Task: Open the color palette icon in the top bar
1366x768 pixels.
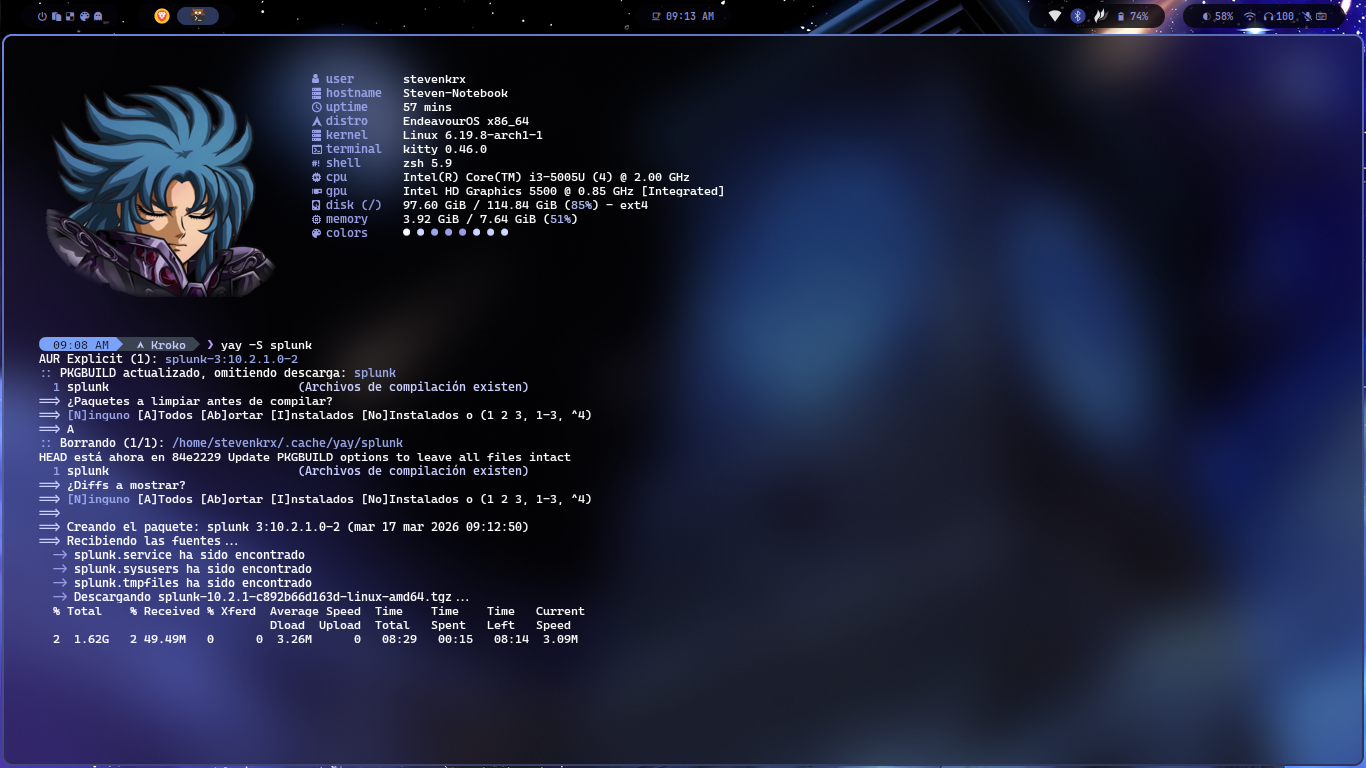Action: [x=84, y=15]
